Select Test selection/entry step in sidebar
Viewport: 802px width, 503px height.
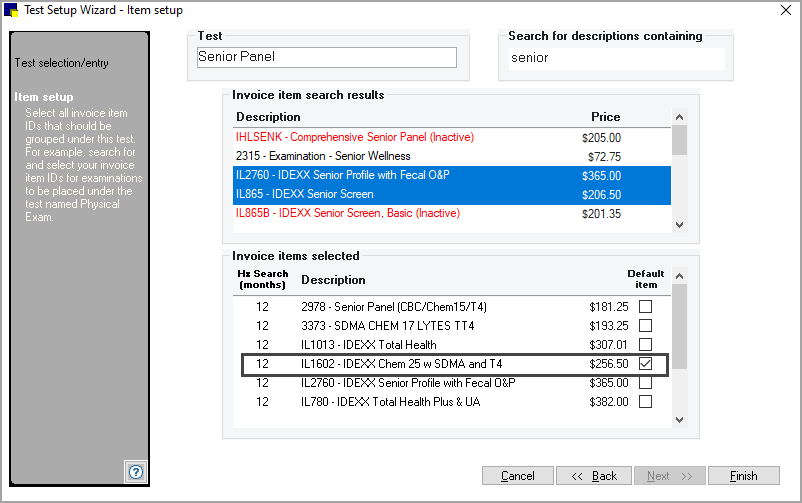click(61, 63)
